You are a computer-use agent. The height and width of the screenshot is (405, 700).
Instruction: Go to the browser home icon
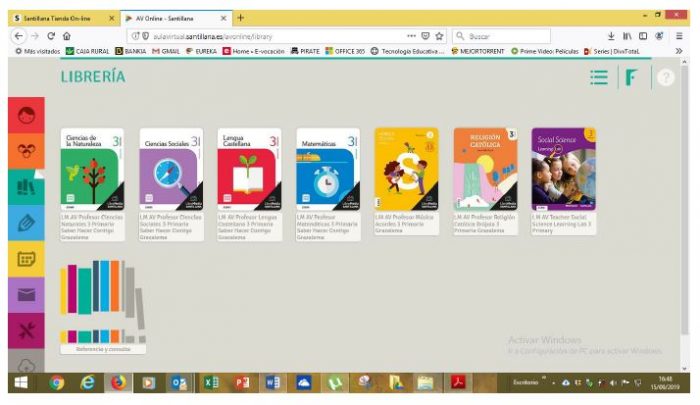coord(67,36)
